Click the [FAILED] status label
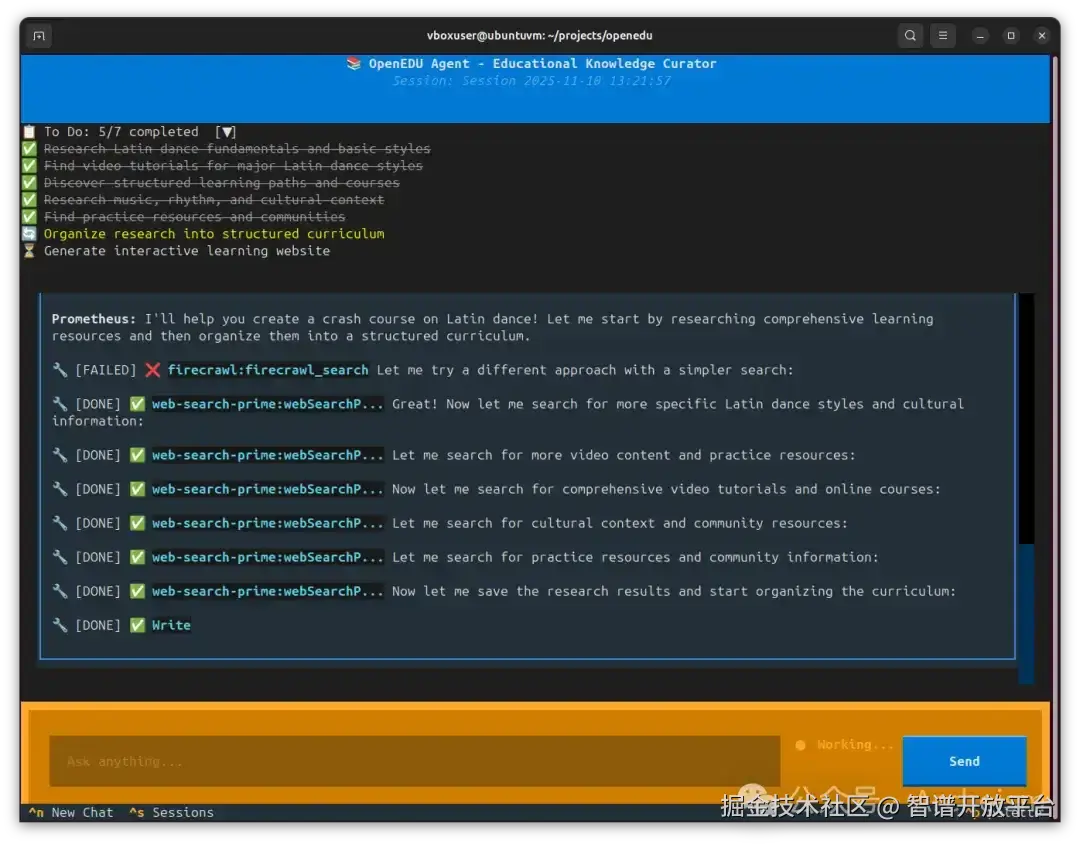Image resolution: width=1080 pixels, height=844 pixels. tap(106, 370)
